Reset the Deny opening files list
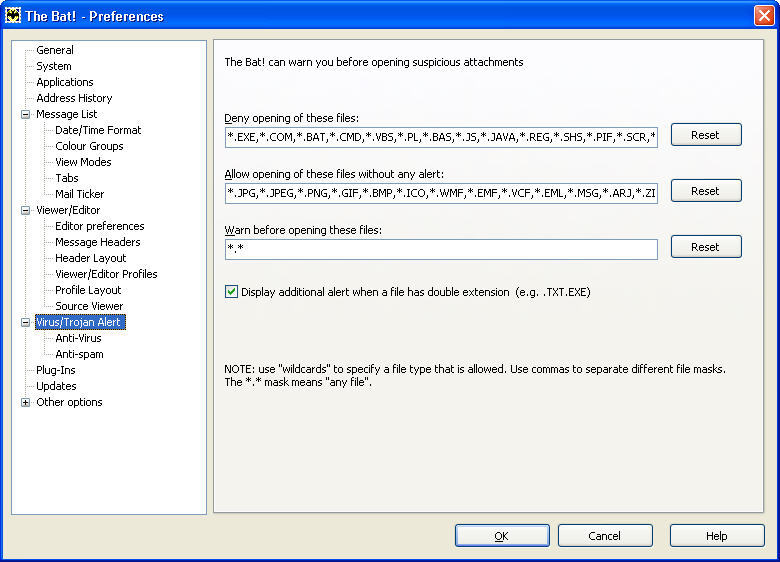The image size is (780, 562). tap(705, 135)
